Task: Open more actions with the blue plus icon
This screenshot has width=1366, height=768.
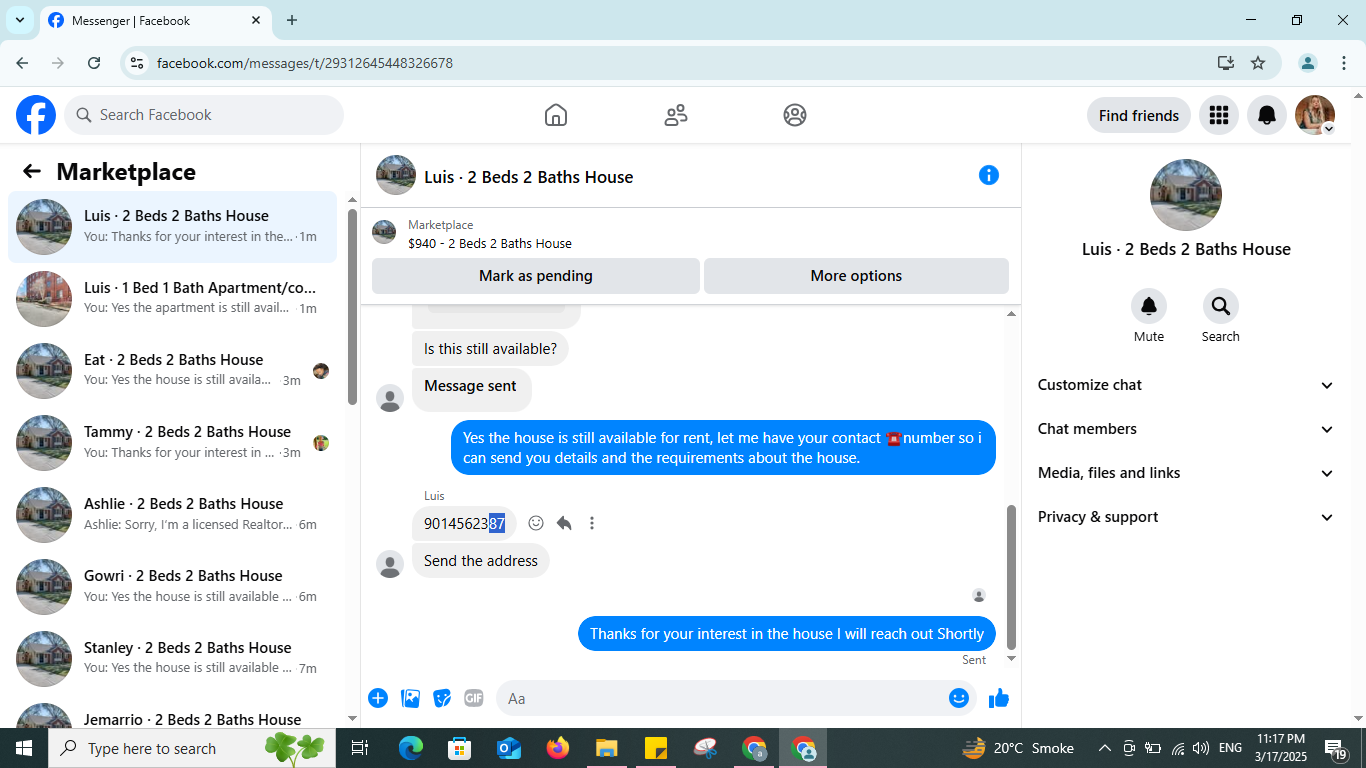Action: point(378,698)
